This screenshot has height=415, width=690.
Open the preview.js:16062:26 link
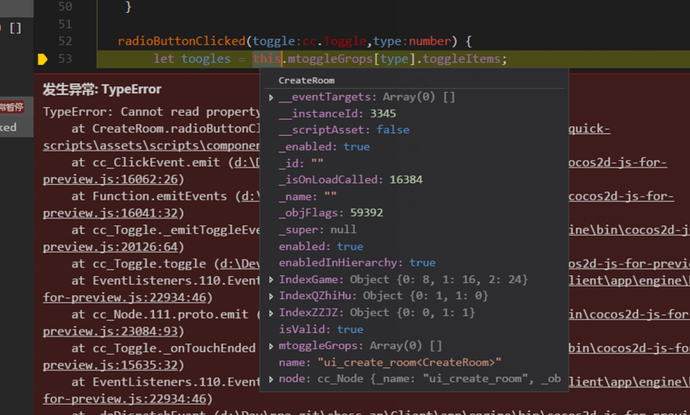(110, 179)
